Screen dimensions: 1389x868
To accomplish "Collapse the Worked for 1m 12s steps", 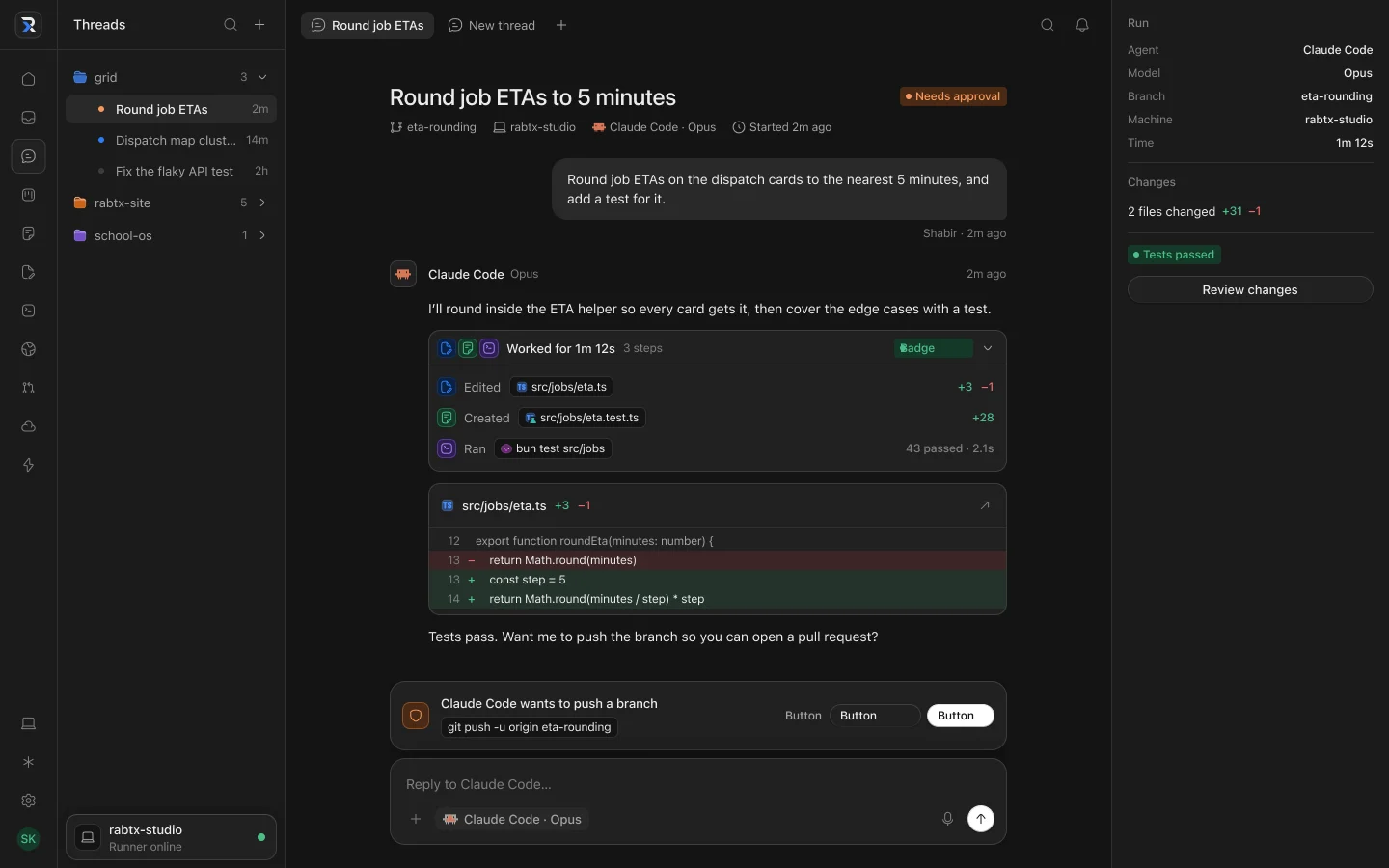I will (988, 348).
